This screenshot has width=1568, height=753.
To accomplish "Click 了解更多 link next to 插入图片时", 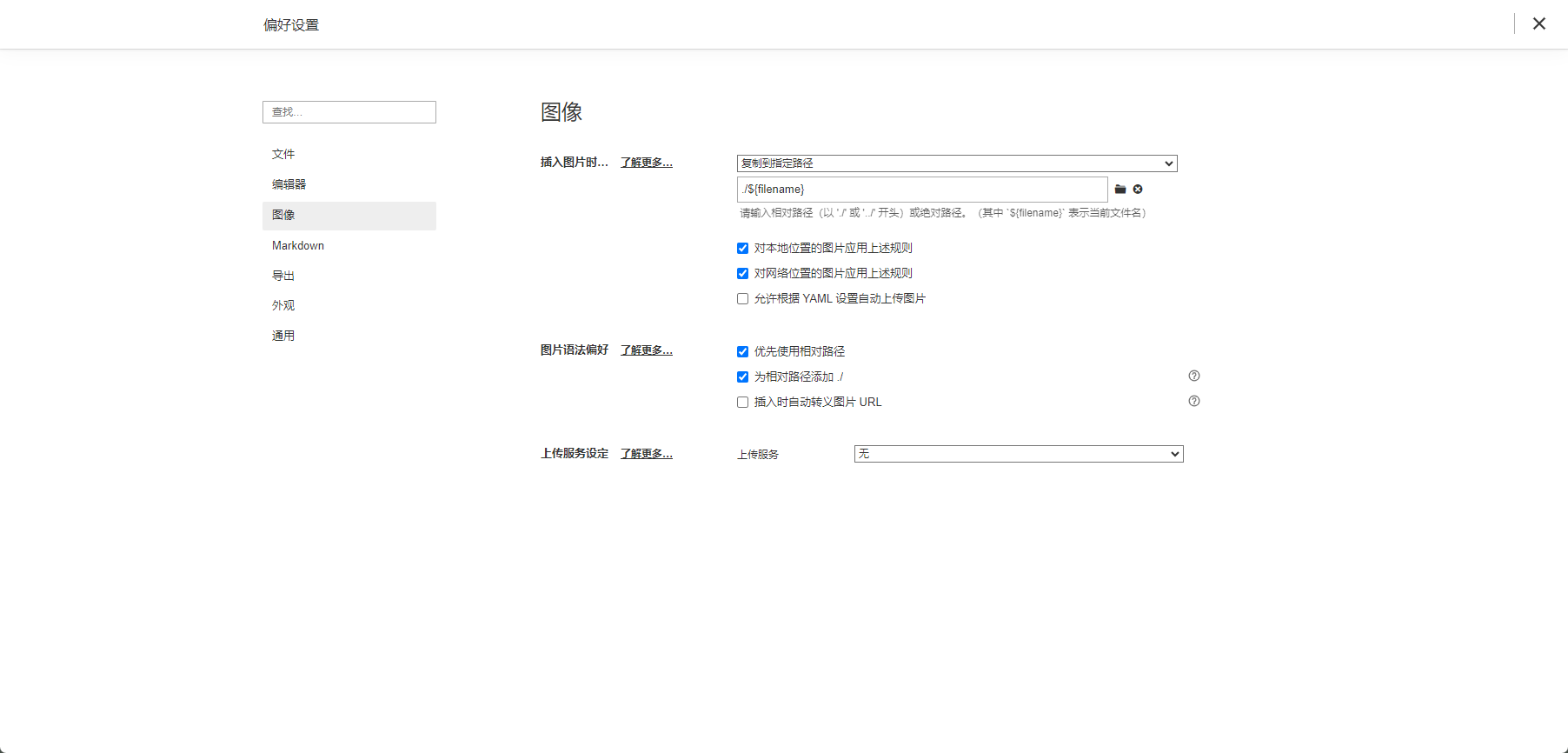I will click(646, 163).
